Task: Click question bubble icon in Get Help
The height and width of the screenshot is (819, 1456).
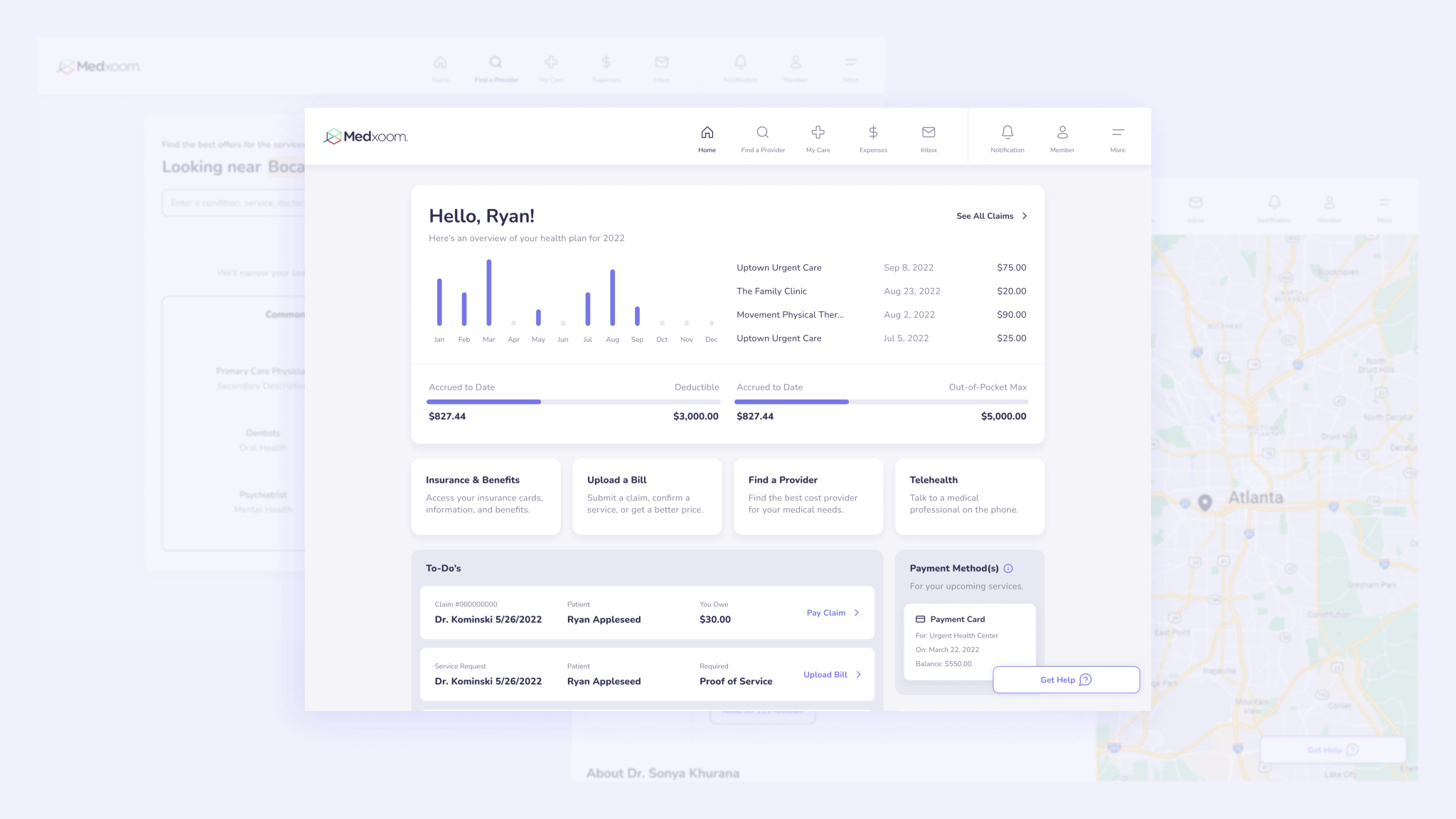Action: click(x=1085, y=680)
